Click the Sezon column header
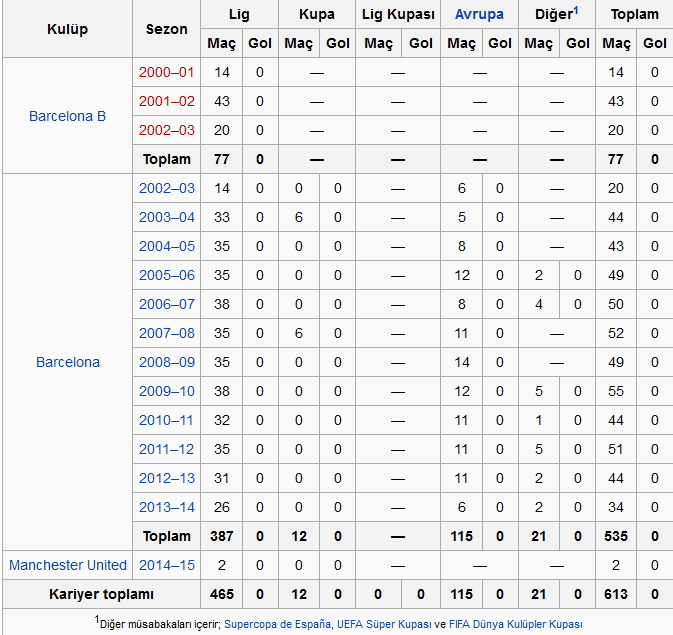This screenshot has width=673, height=635. point(167,29)
